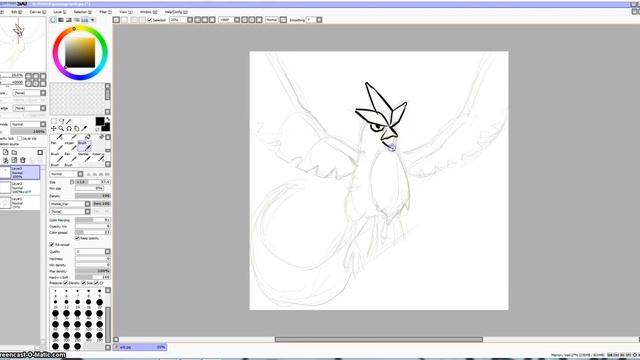This screenshot has height=360, width=640.
Task: Select the lasso selection tool
Action: 61,121
